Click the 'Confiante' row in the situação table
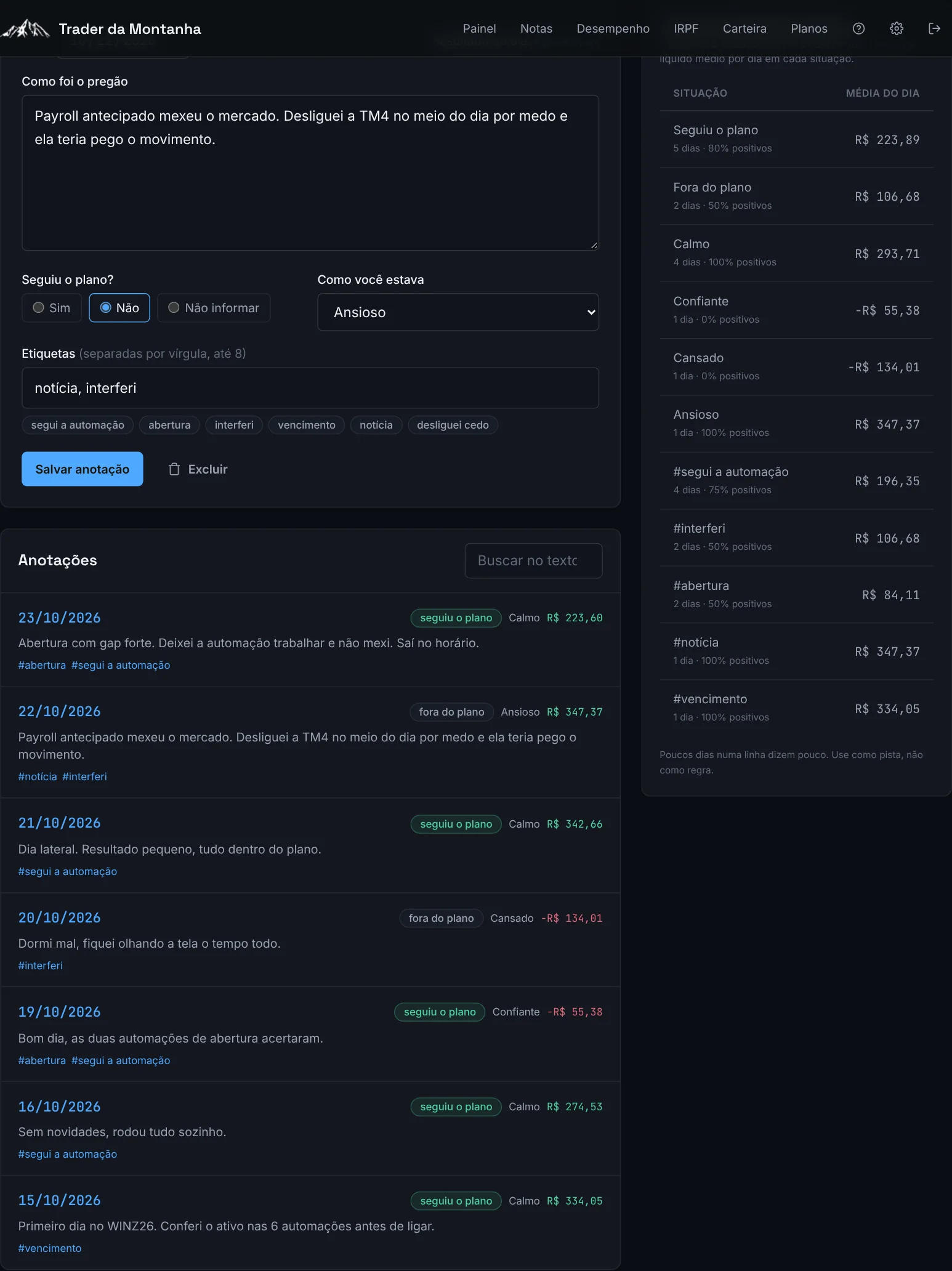Screen dimensions: 952x1271 [x=796, y=310]
